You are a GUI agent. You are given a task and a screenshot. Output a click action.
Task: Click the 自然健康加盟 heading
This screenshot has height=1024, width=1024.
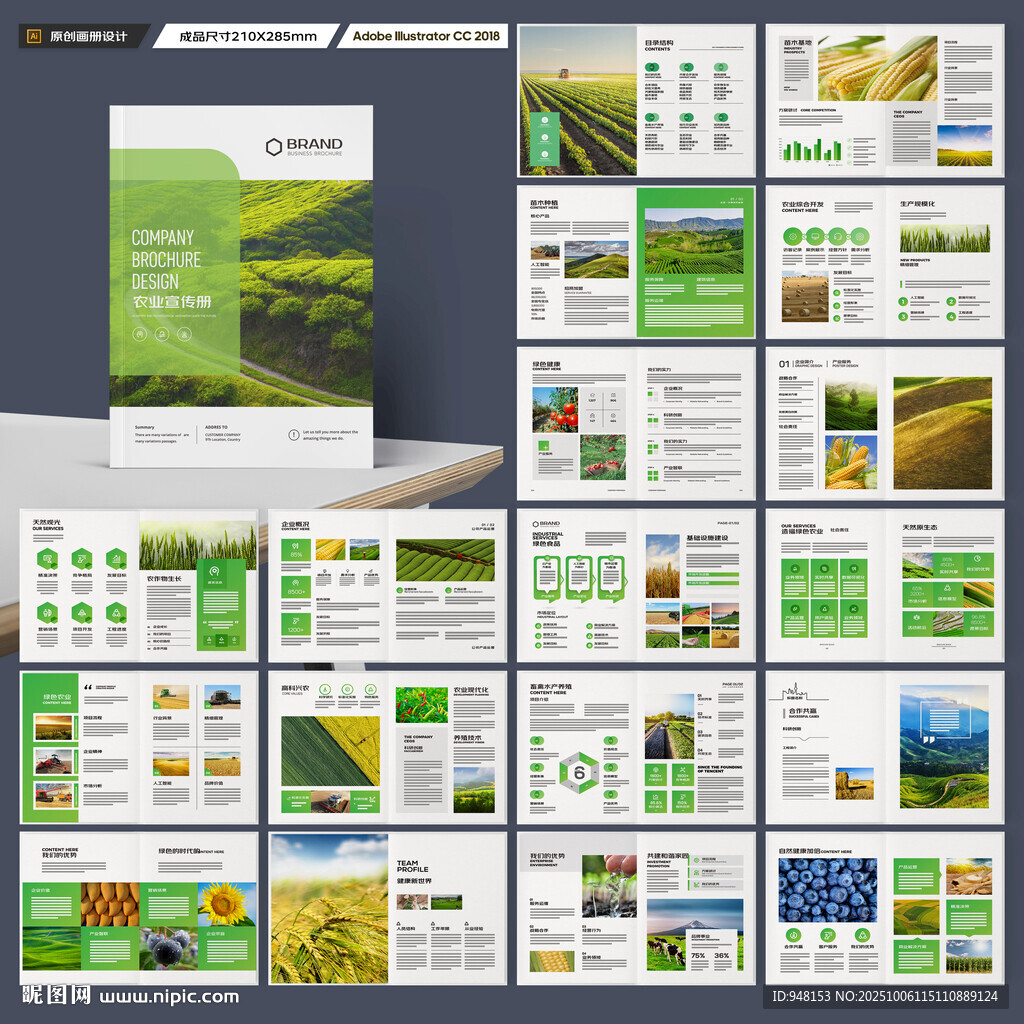point(799,852)
